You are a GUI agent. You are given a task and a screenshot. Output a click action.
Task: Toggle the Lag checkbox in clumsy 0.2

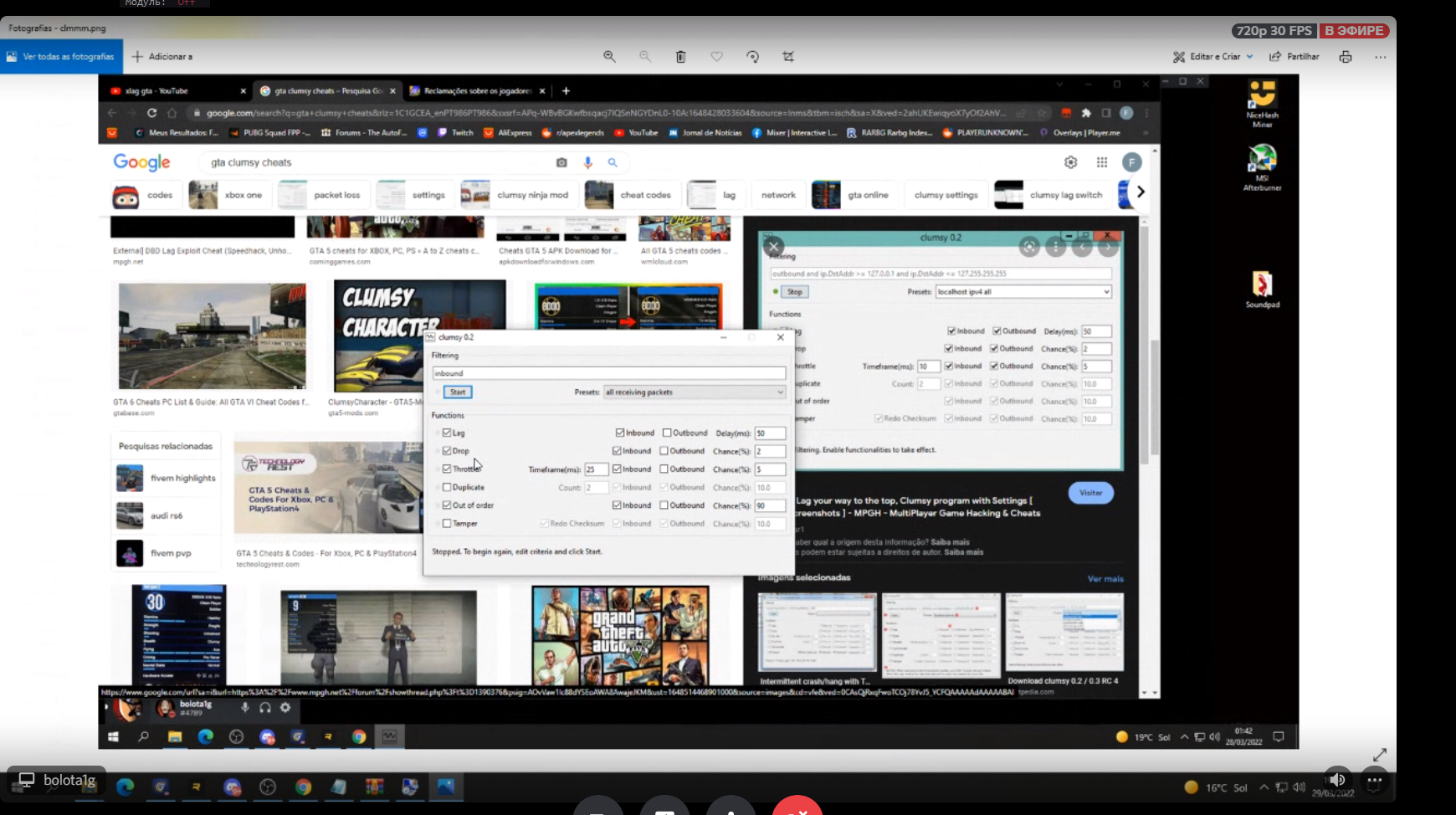click(x=447, y=433)
